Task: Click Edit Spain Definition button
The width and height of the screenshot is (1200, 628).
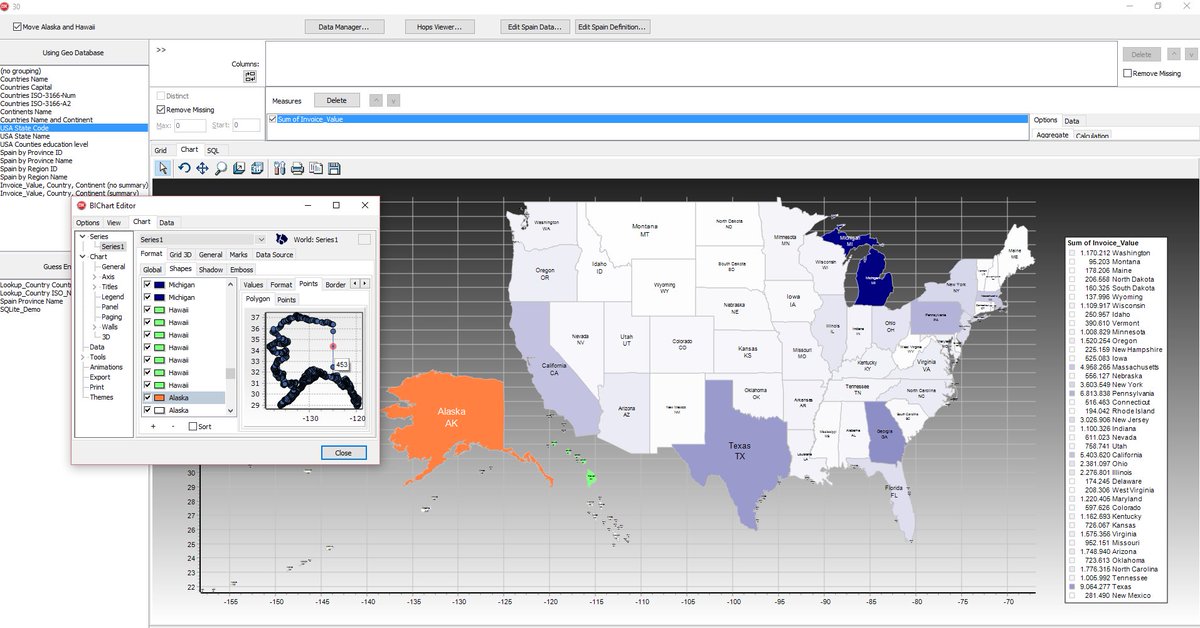Action: point(613,27)
